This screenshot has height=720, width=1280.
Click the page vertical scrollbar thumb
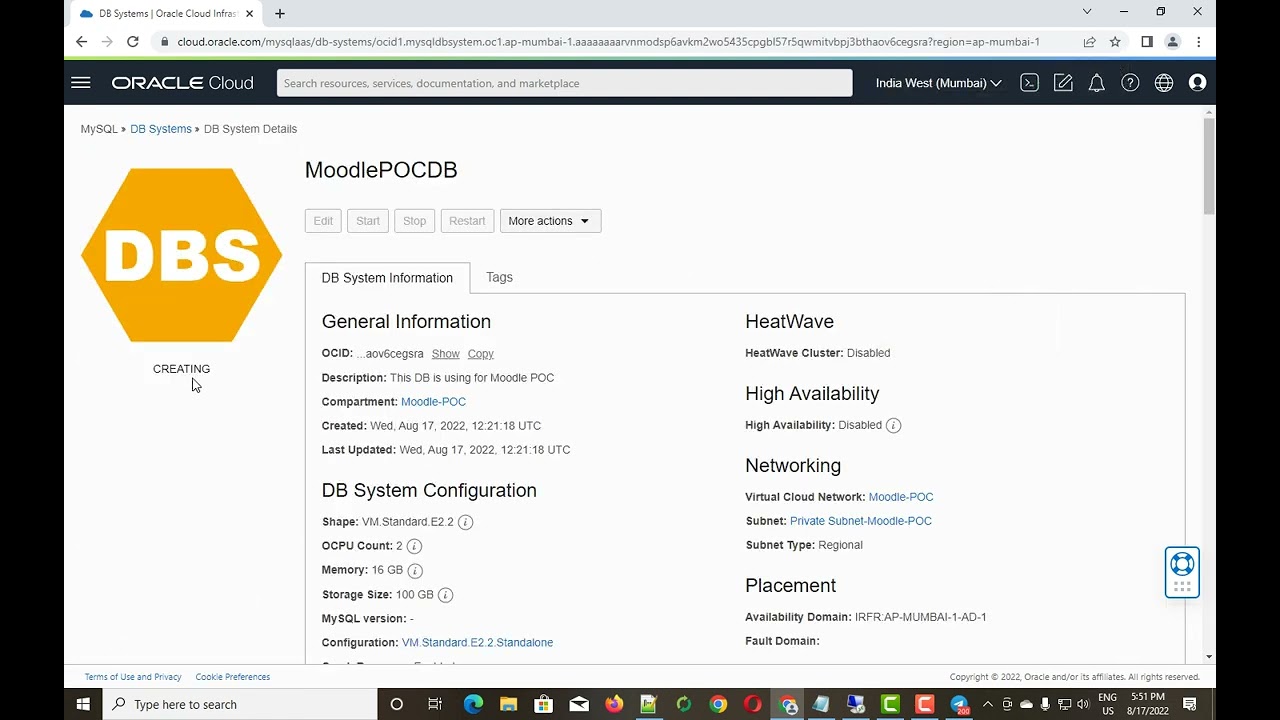[1209, 165]
